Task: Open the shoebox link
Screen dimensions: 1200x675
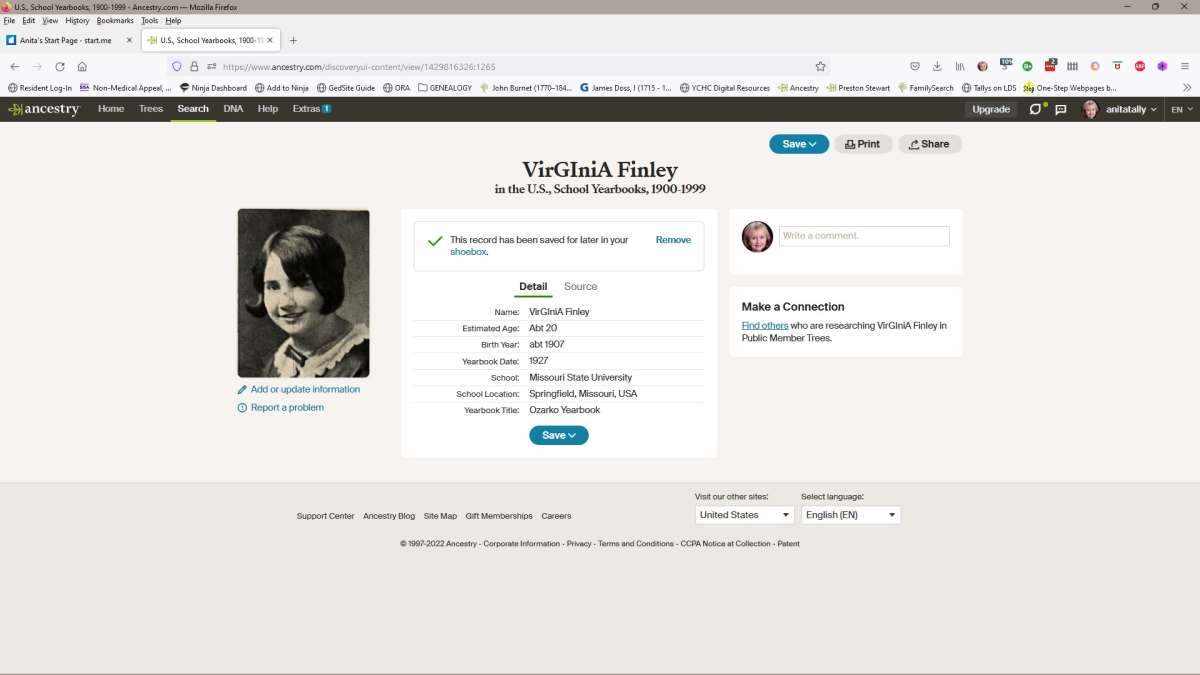Action: (x=468, y=252)
